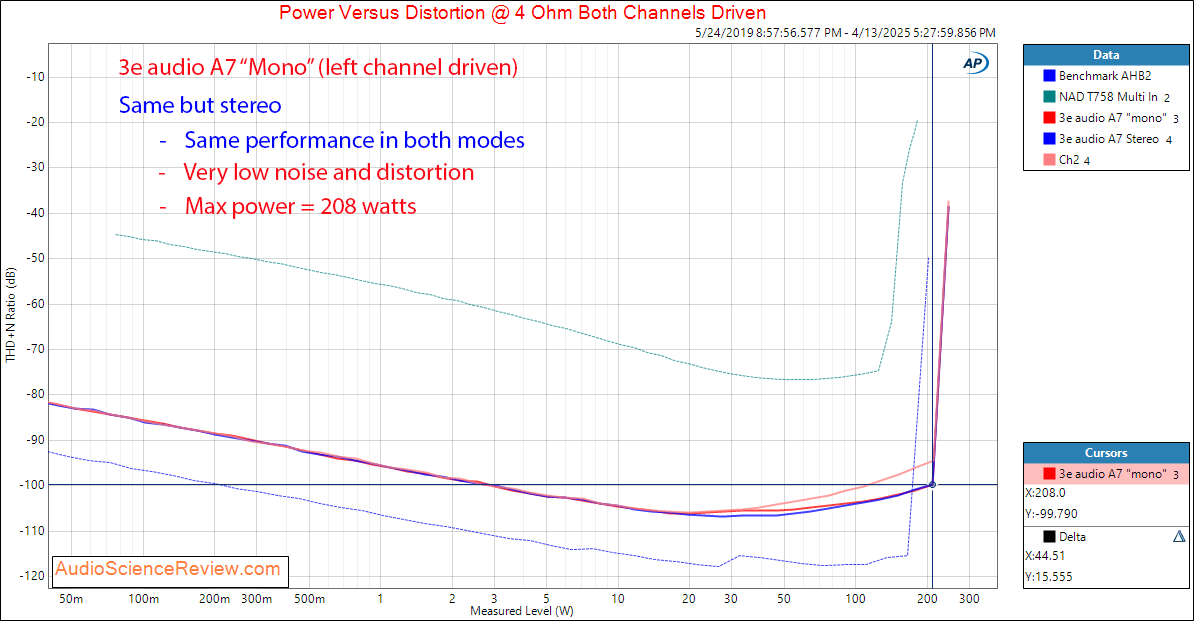Click Ch2 pink color swatch
Viewport: 1194px width, 621px height.
(1049, 160)
